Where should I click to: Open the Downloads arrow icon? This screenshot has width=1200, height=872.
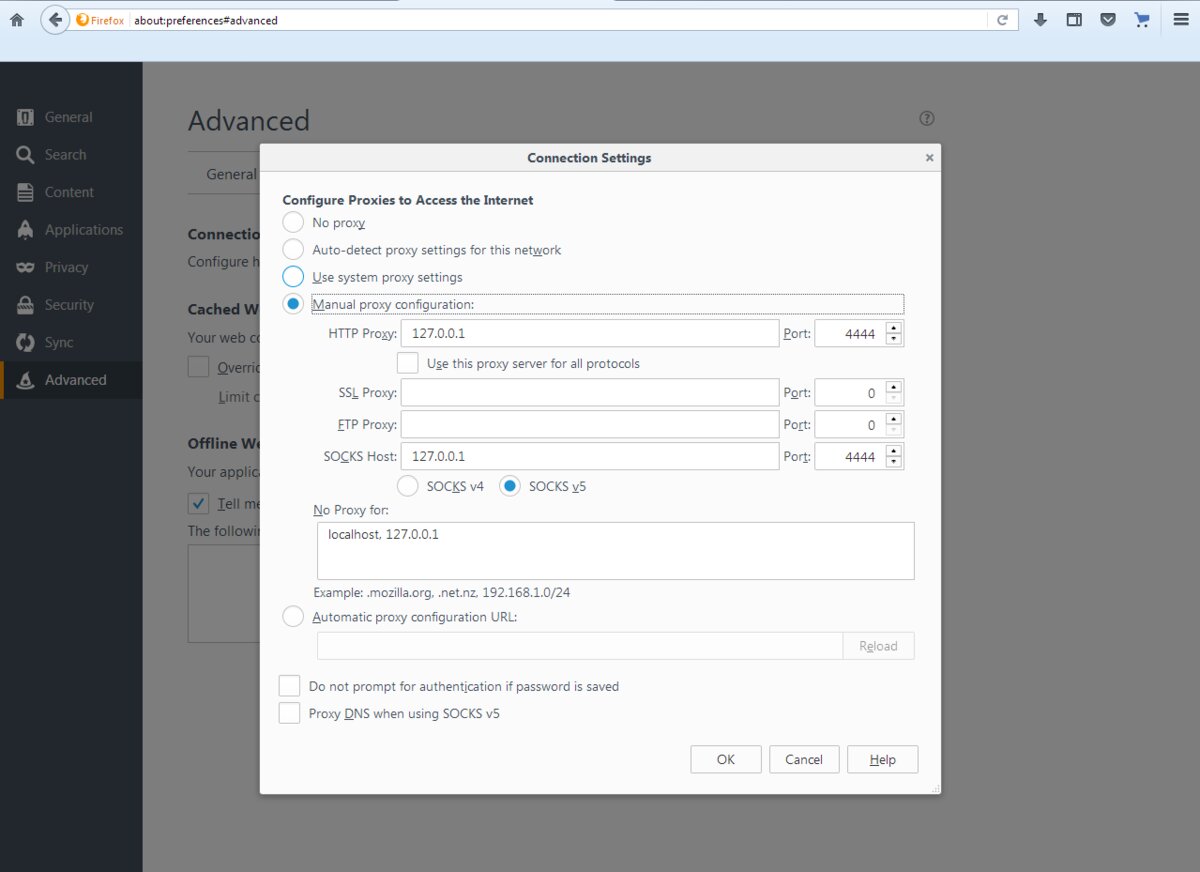pyautogui.click(x=1040, y=20)
